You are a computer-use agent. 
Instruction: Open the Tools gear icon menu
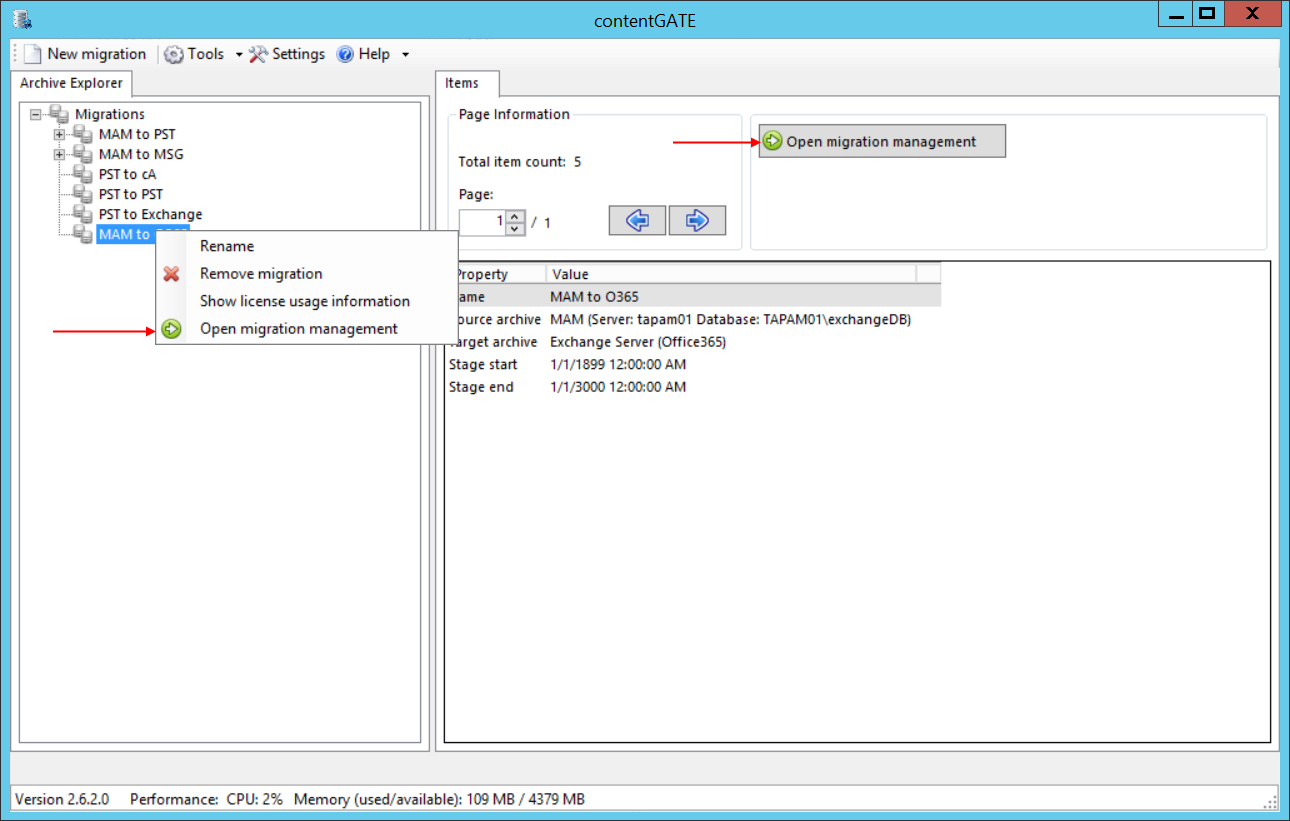pos(174,54)
